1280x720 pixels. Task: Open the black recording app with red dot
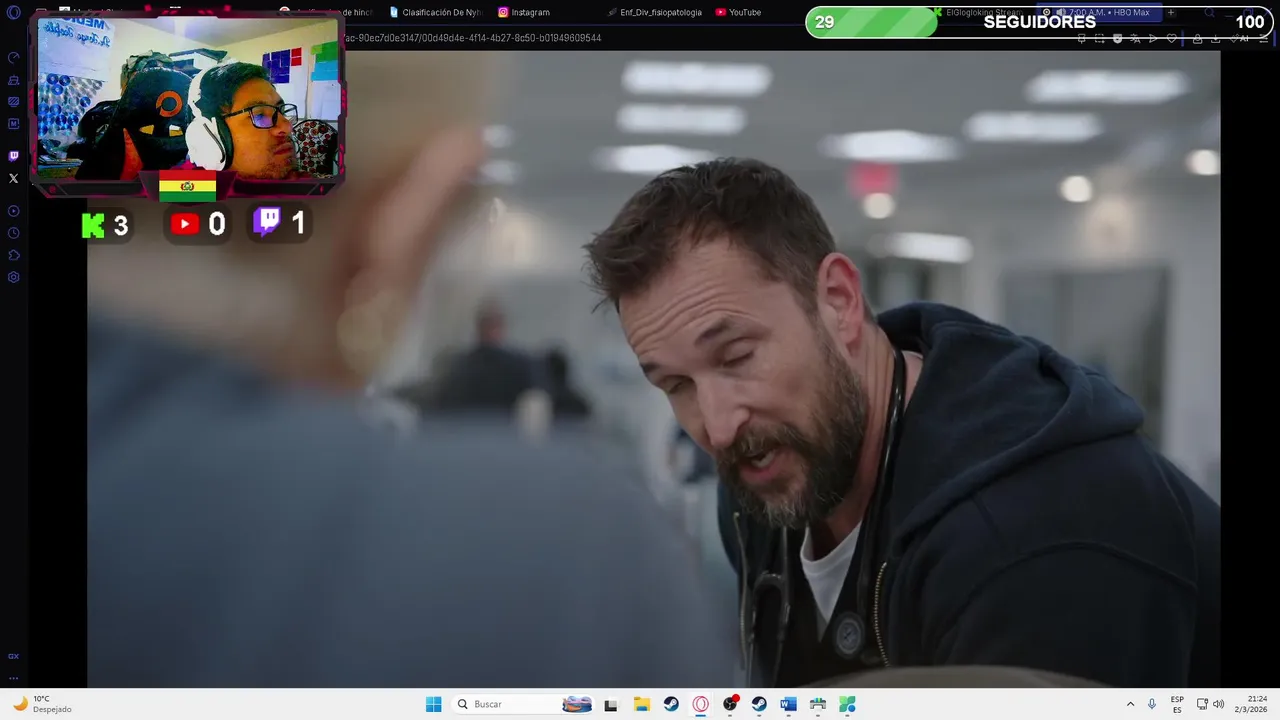pyautogui.click(x=730, y=704)
